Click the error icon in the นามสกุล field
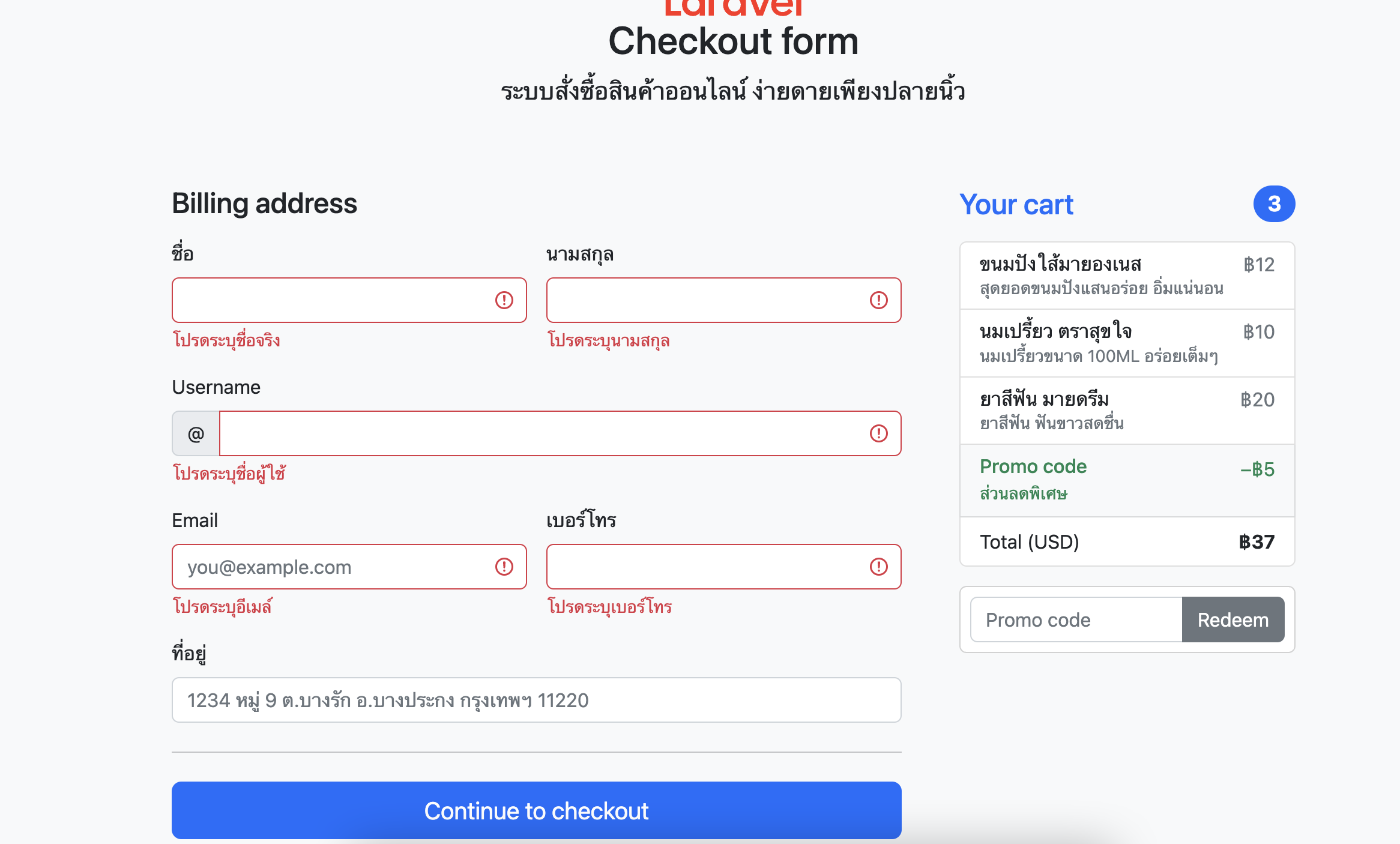The image size is (1400, 844). coord(878,300)
